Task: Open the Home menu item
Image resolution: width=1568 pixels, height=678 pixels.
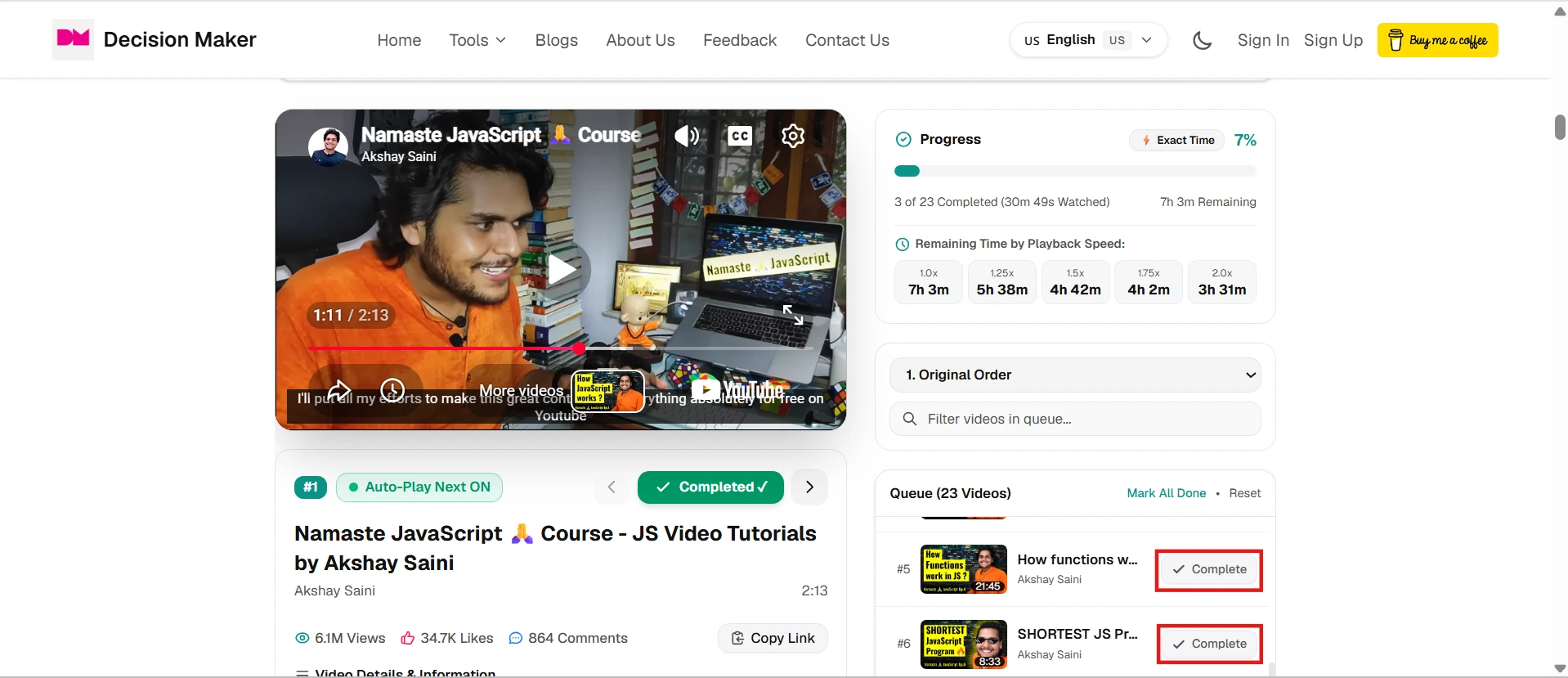Action: 399,40
